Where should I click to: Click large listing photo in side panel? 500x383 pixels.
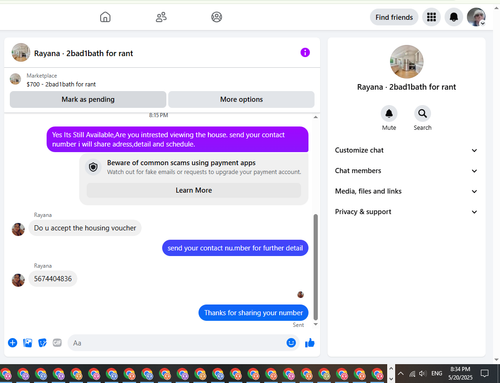coord(407,62)
